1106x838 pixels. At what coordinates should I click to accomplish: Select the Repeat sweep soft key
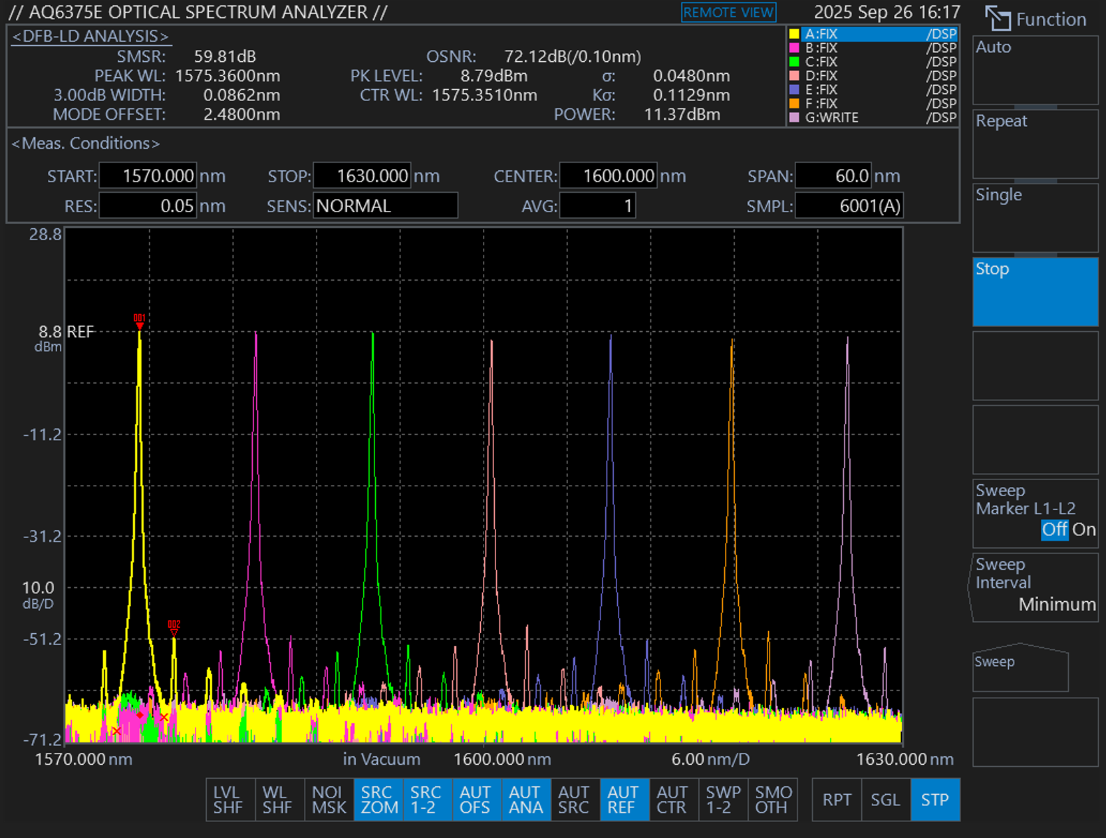1034,144
